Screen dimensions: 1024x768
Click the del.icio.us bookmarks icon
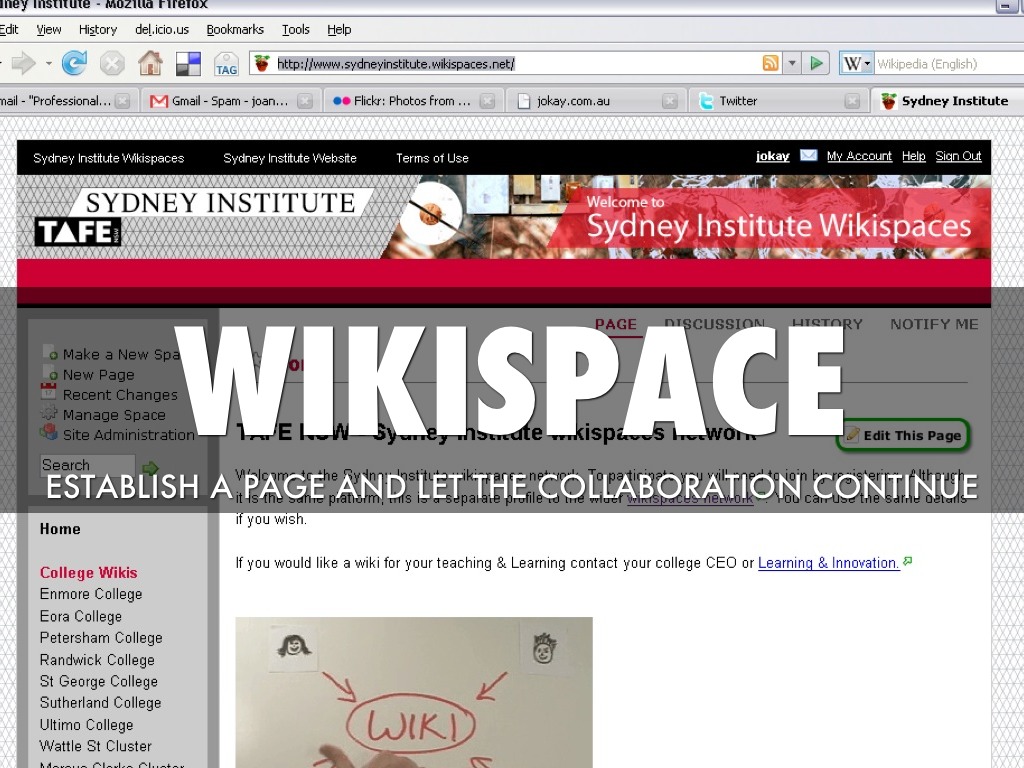(x=188, y=64)
